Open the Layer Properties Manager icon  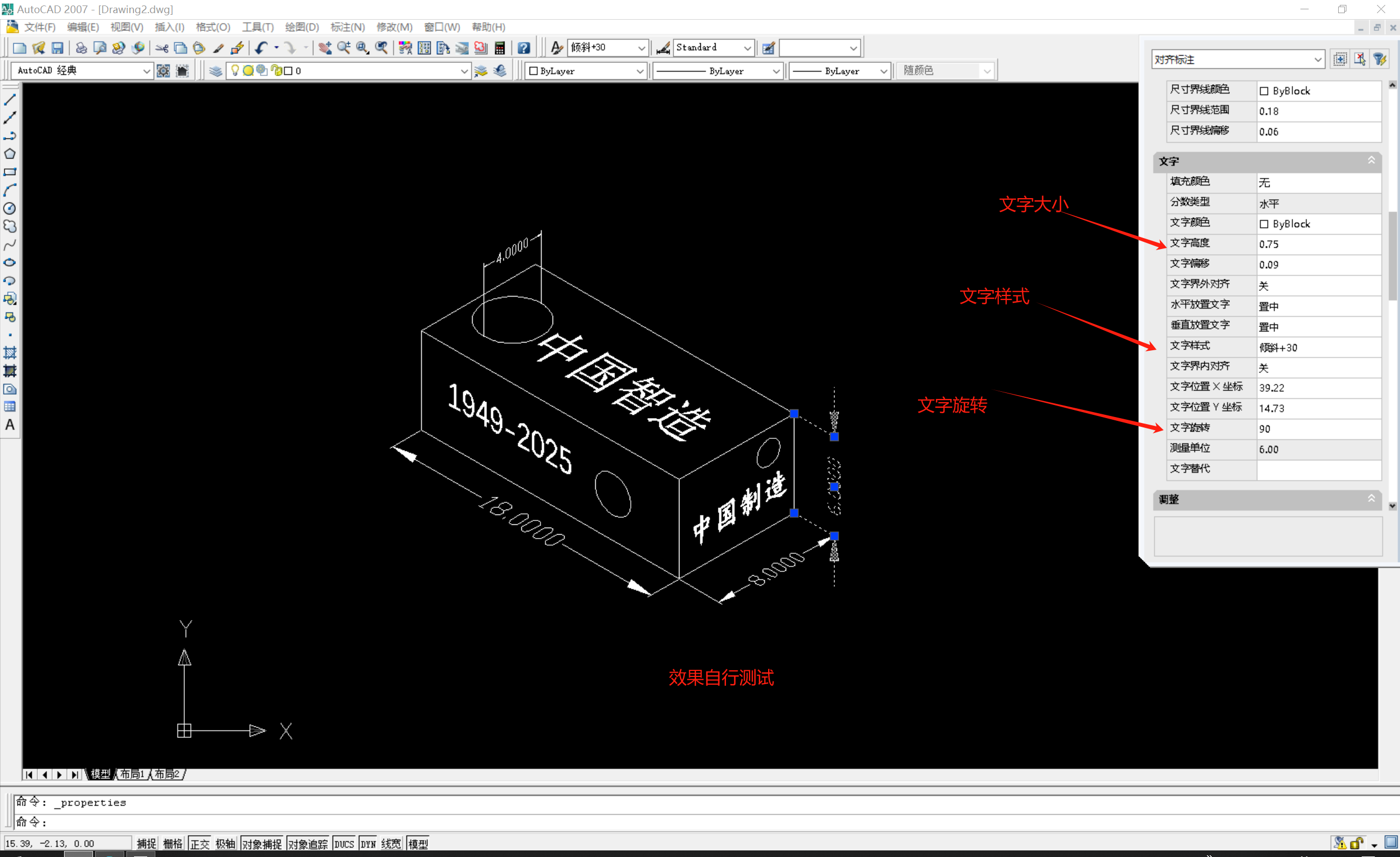click(216, 71)
